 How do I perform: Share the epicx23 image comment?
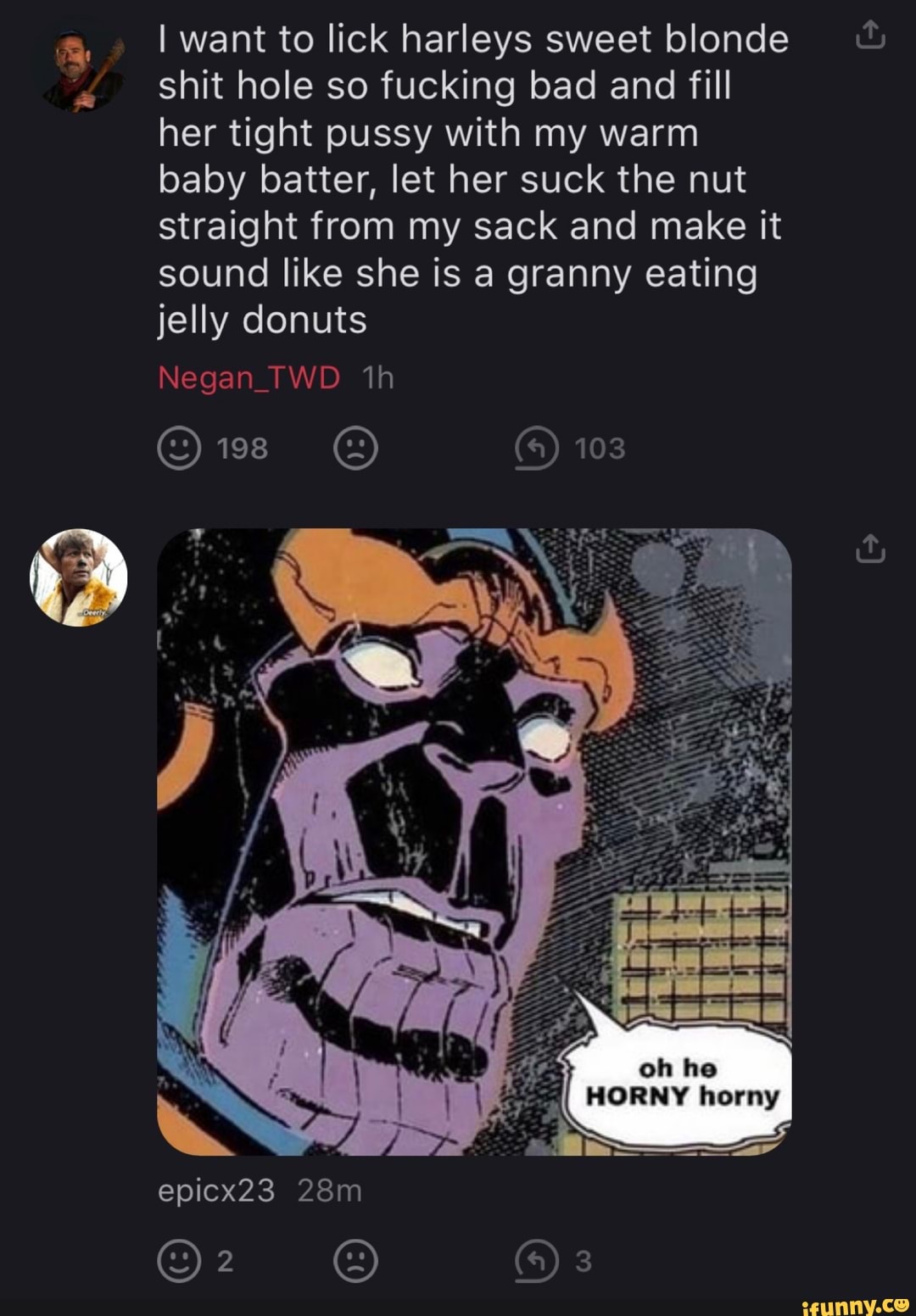[x=870, y=549]
